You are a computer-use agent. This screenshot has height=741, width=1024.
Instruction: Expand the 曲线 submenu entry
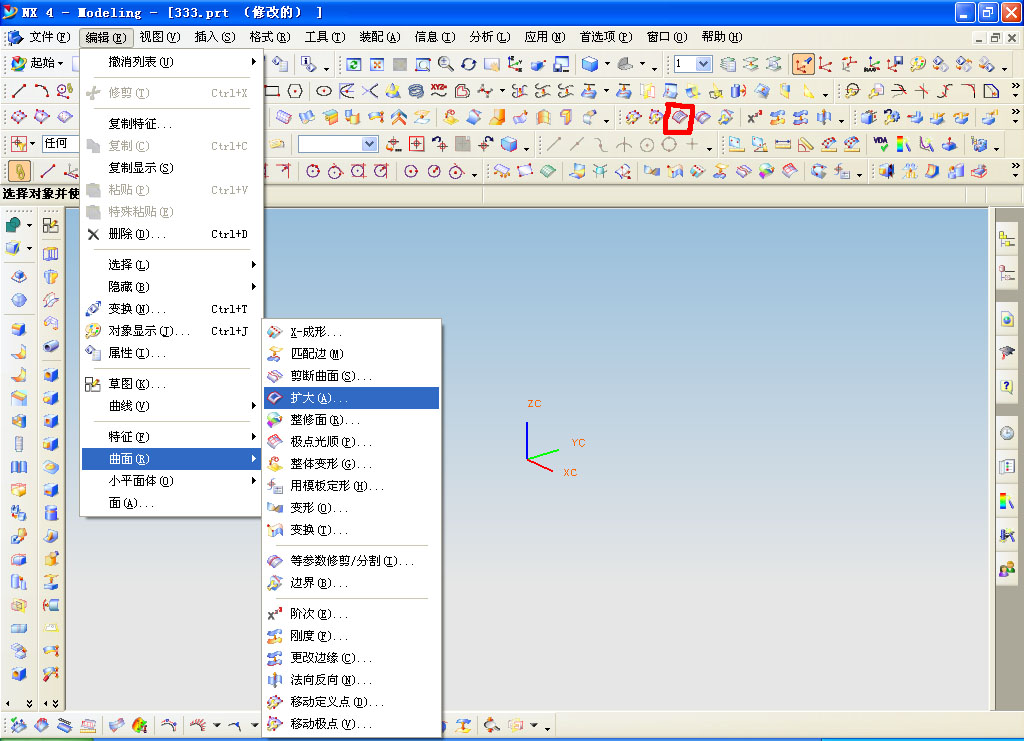coord(171,406)
